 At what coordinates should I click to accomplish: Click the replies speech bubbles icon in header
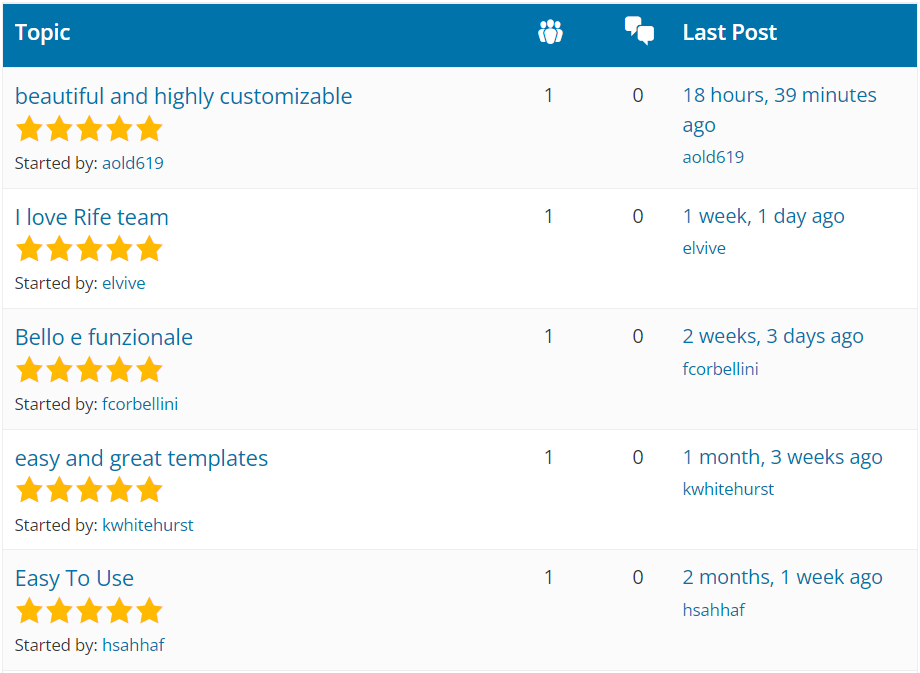639,31
